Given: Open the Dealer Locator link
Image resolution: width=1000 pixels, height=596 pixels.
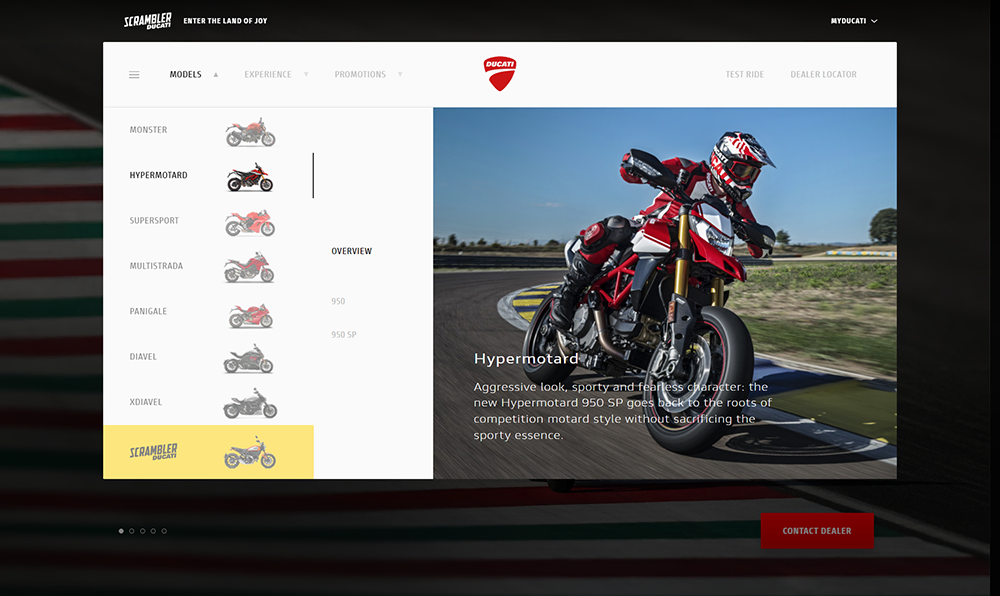Looking at the screenshot, I should (823, 75).
